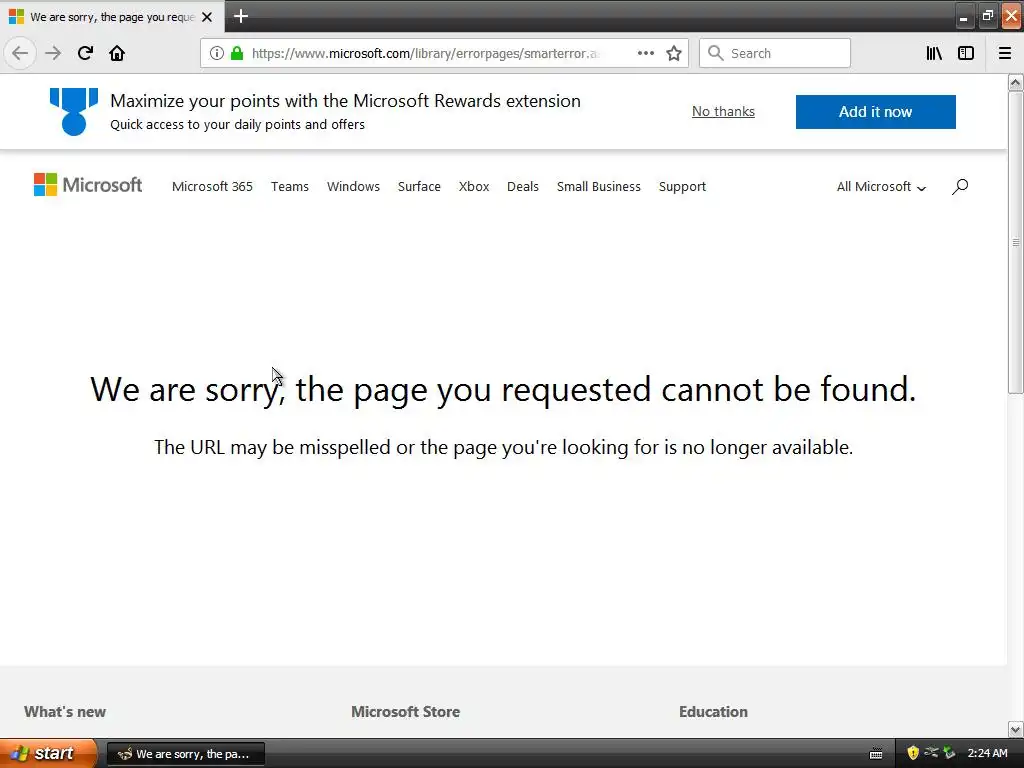Open the Xbox nav item
Image resolution: width=1024 pixels, height=768 pixels.
474,187
